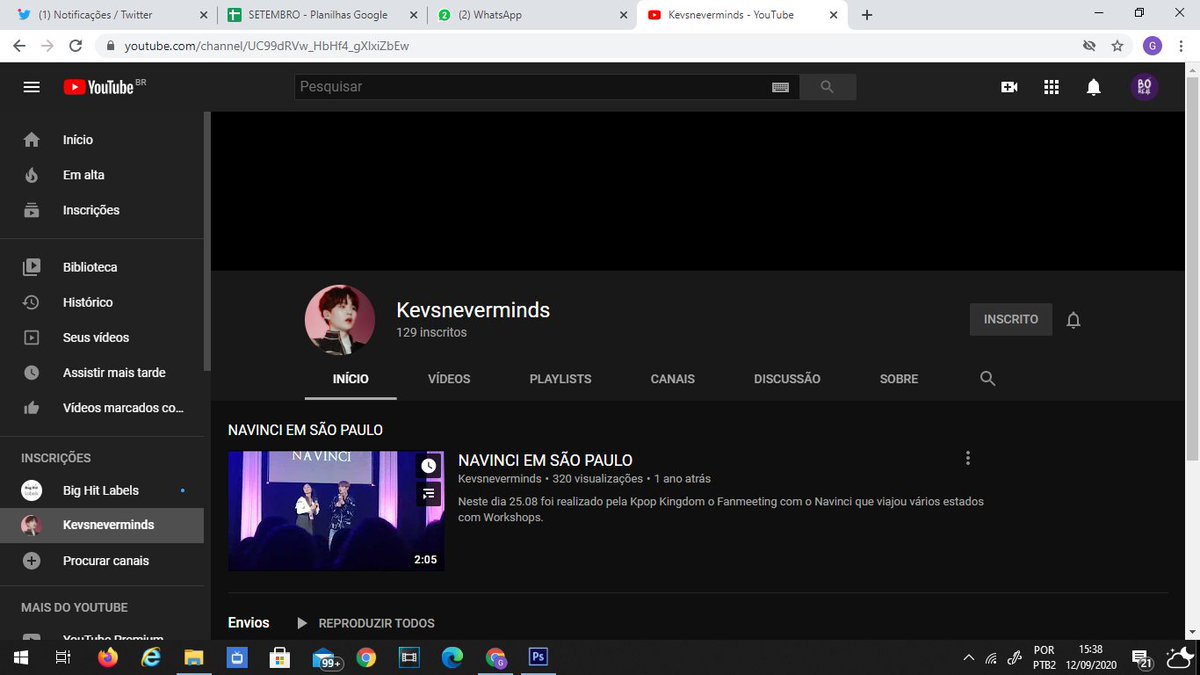
Task: Click Kevsneverminds uploader name under video
Action: [x=499, y=479]
